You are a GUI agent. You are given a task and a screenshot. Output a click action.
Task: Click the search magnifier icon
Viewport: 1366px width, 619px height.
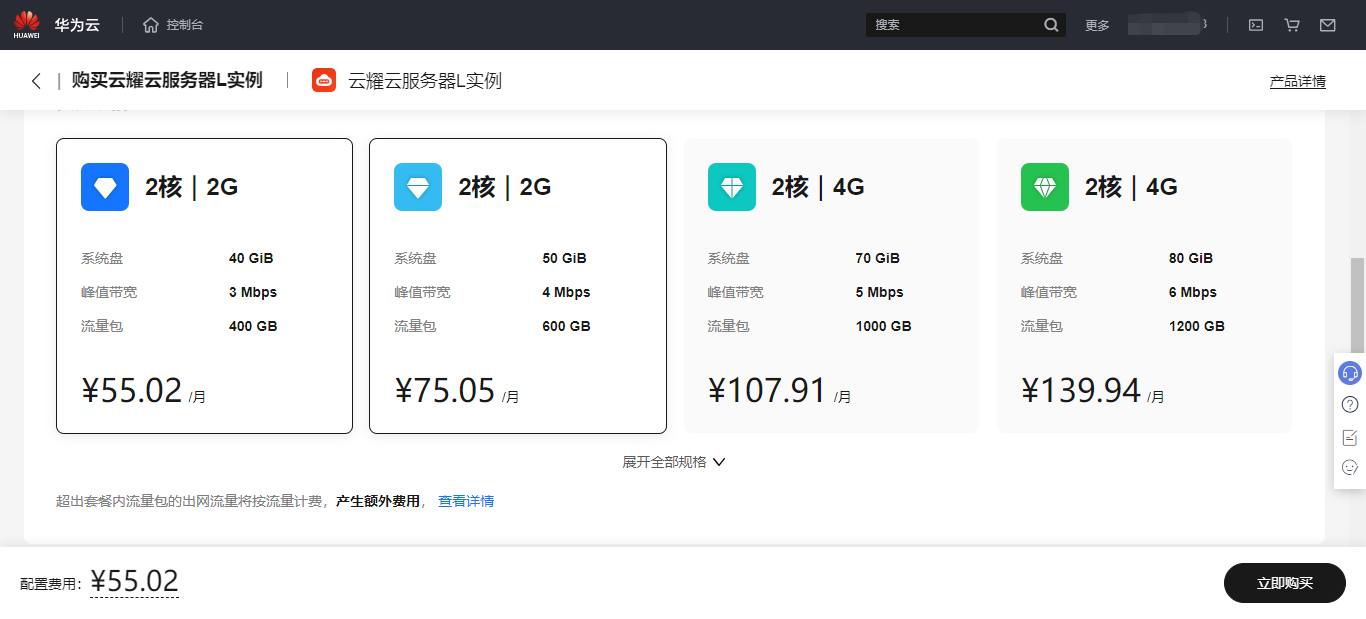tap(1051, 25)
